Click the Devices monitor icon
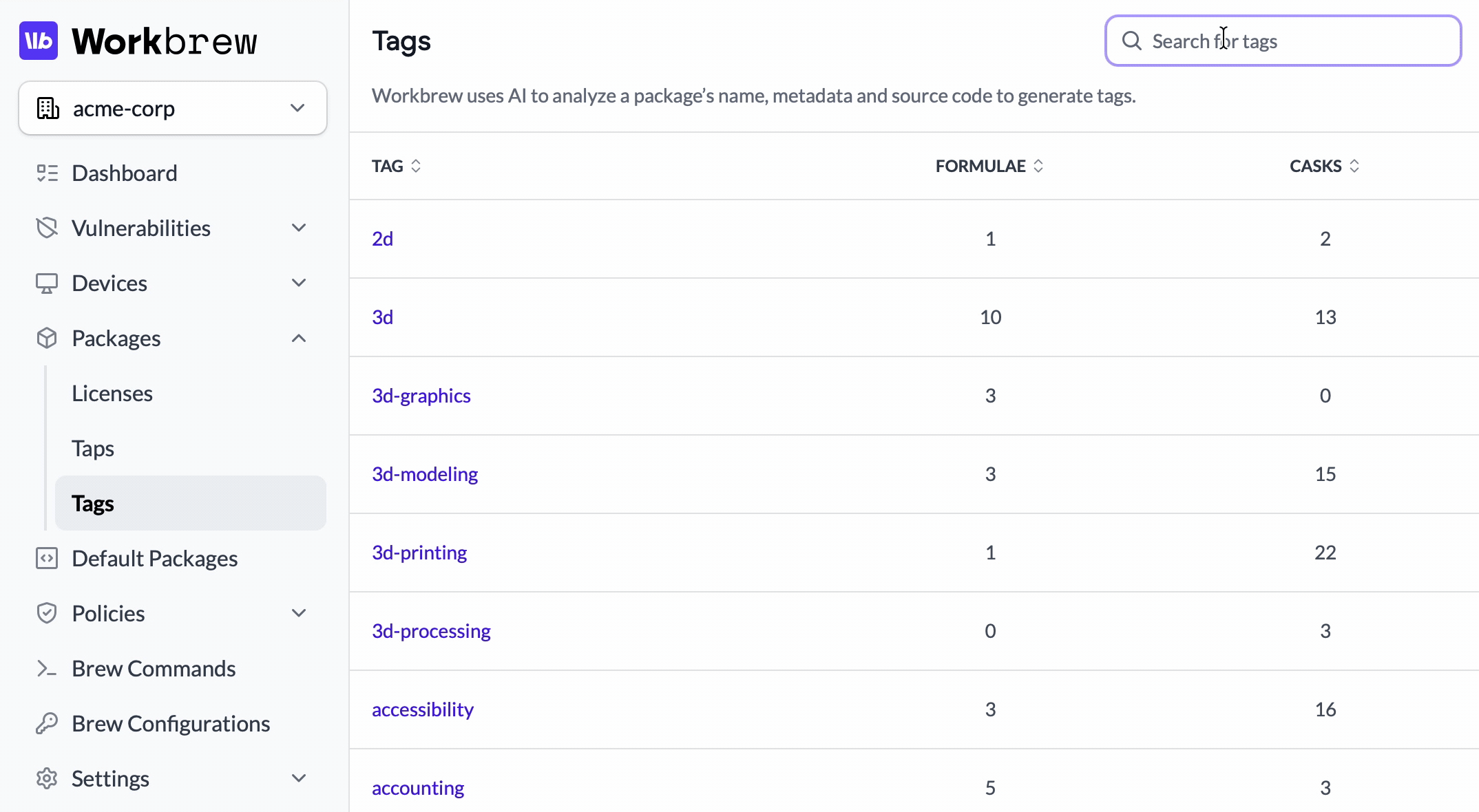 [47, 283]
